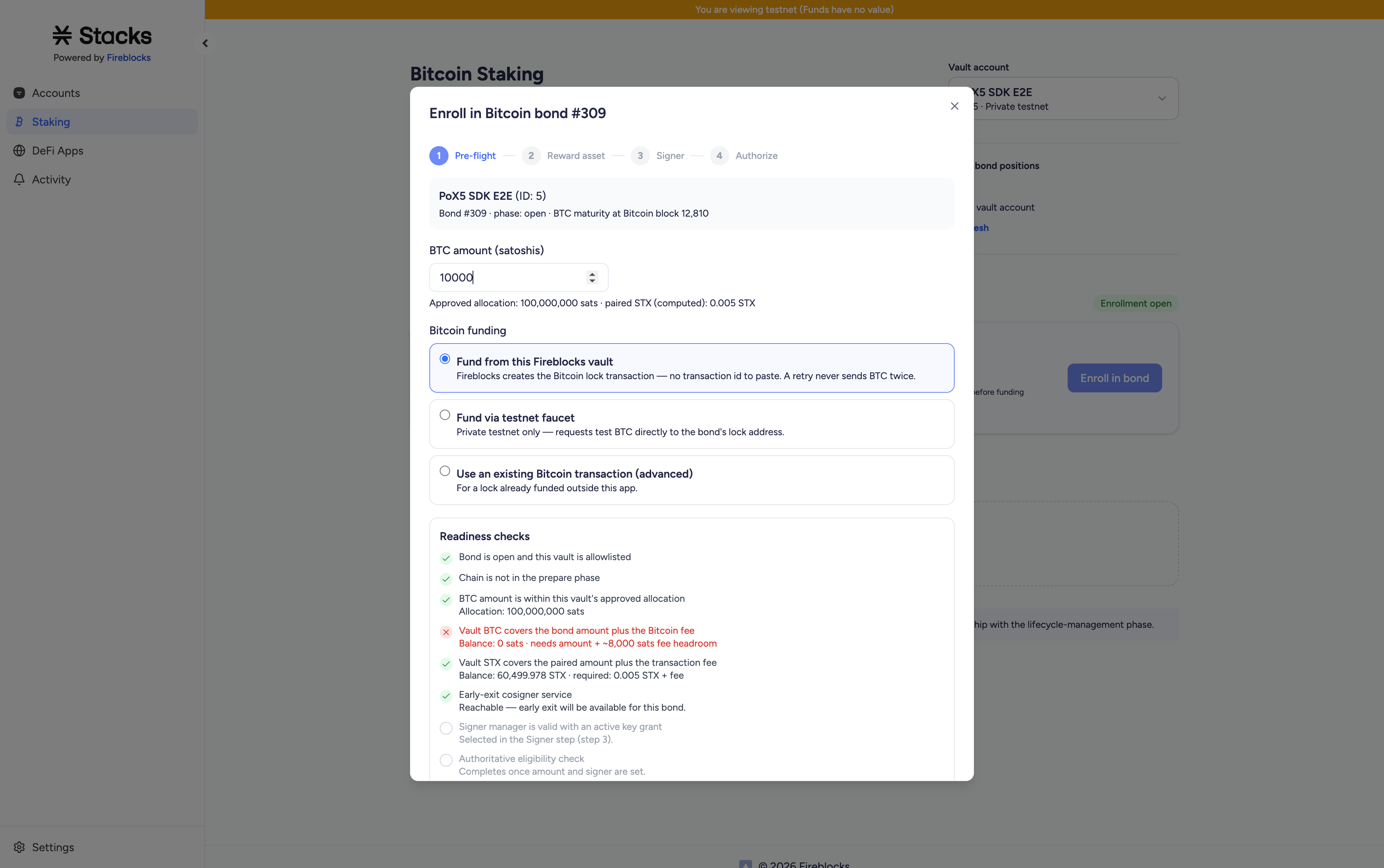Click green check for Chain not in prepare phase
Image resolution: width=1384 pixels, height=868 pixels.
tap(446, 579)
